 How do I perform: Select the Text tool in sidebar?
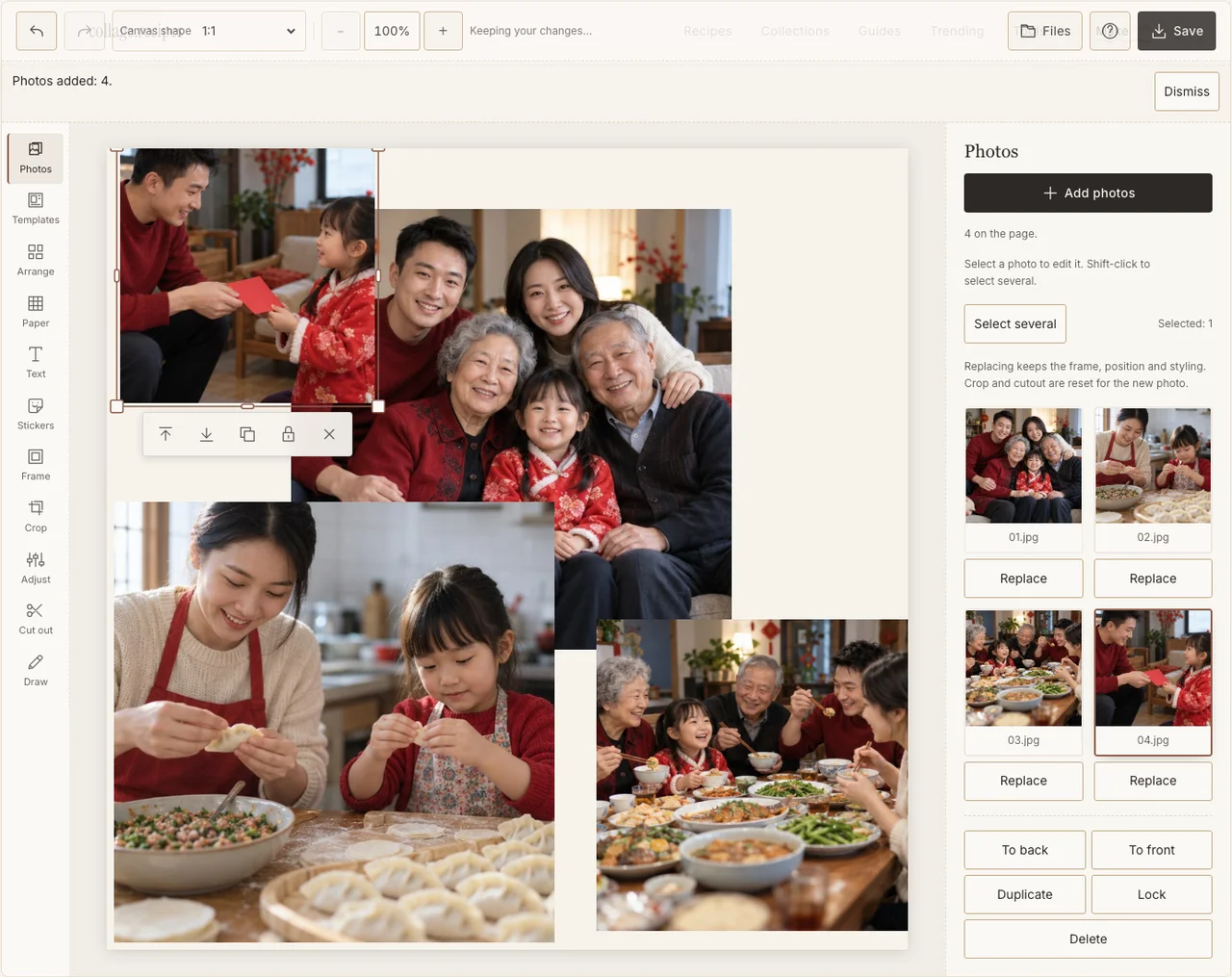(36, 363)
